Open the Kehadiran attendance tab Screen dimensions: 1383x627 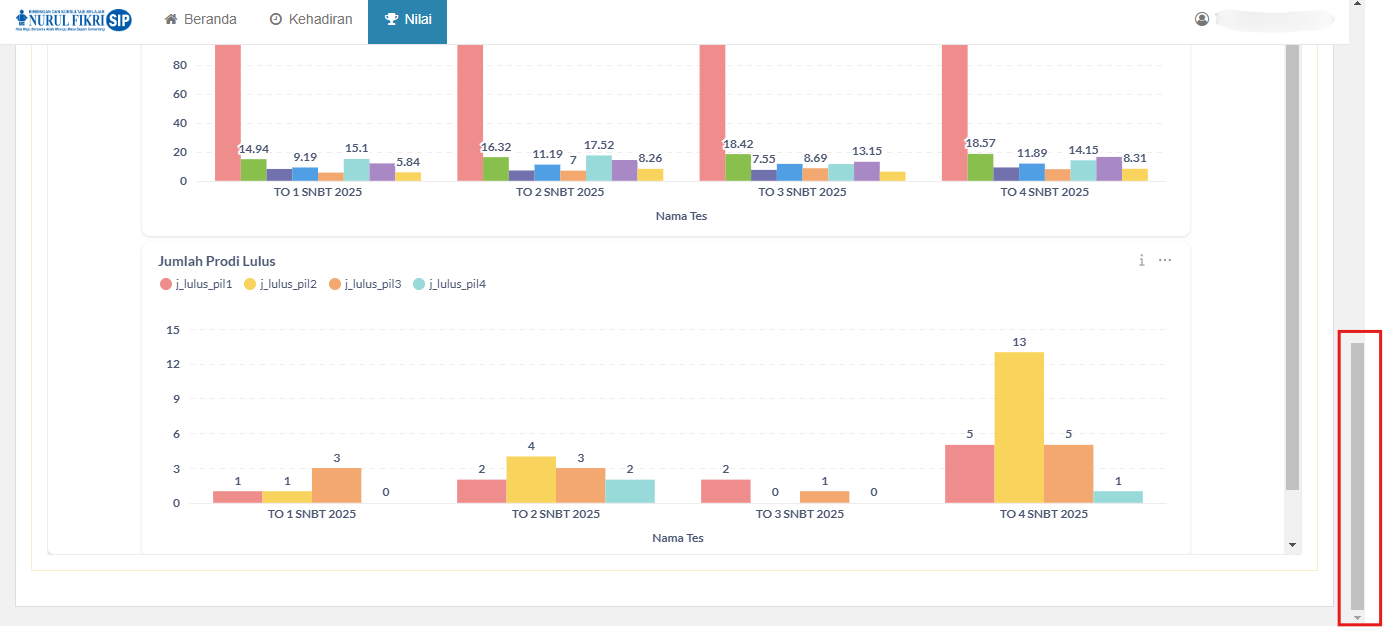pyautogui.click(x=311, y=20)
